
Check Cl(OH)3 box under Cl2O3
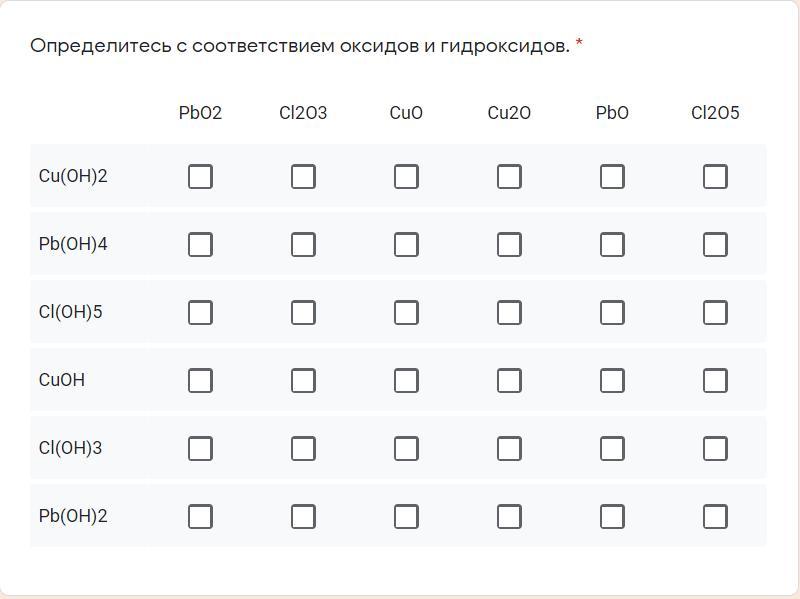tap(303, 449)
